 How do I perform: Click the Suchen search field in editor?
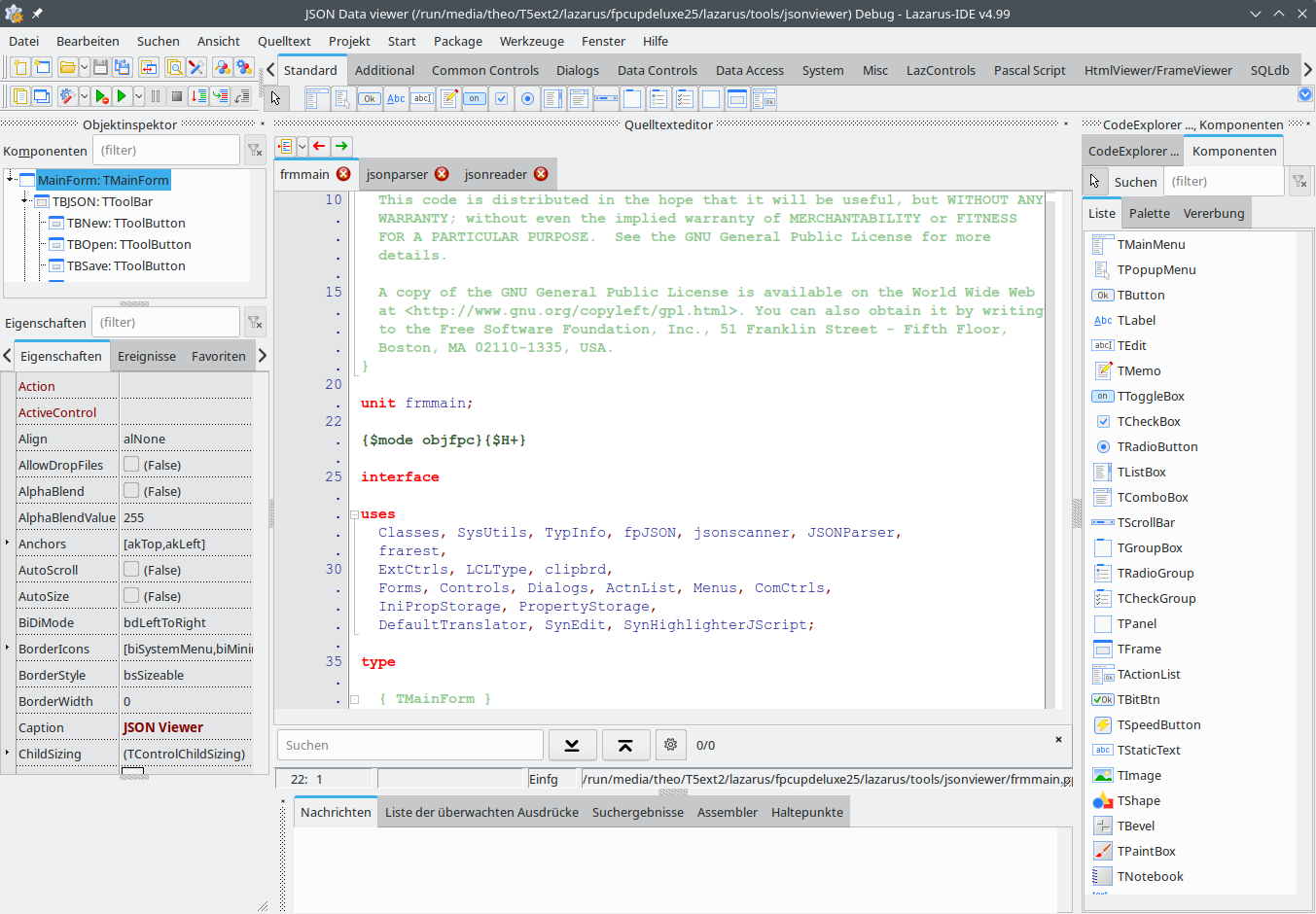410,745
